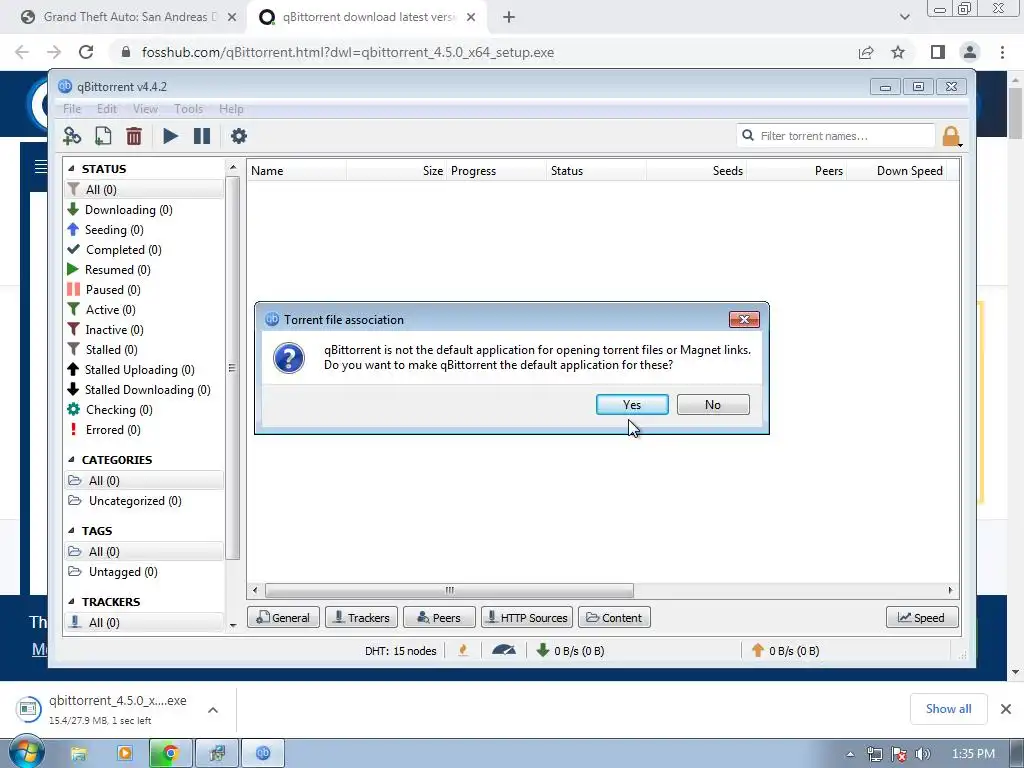Bookmark page with Chrome star icon
Image resolution: width=1024 pixels, height=768 pixels.
pyautogui.click(x=898, y=52)
